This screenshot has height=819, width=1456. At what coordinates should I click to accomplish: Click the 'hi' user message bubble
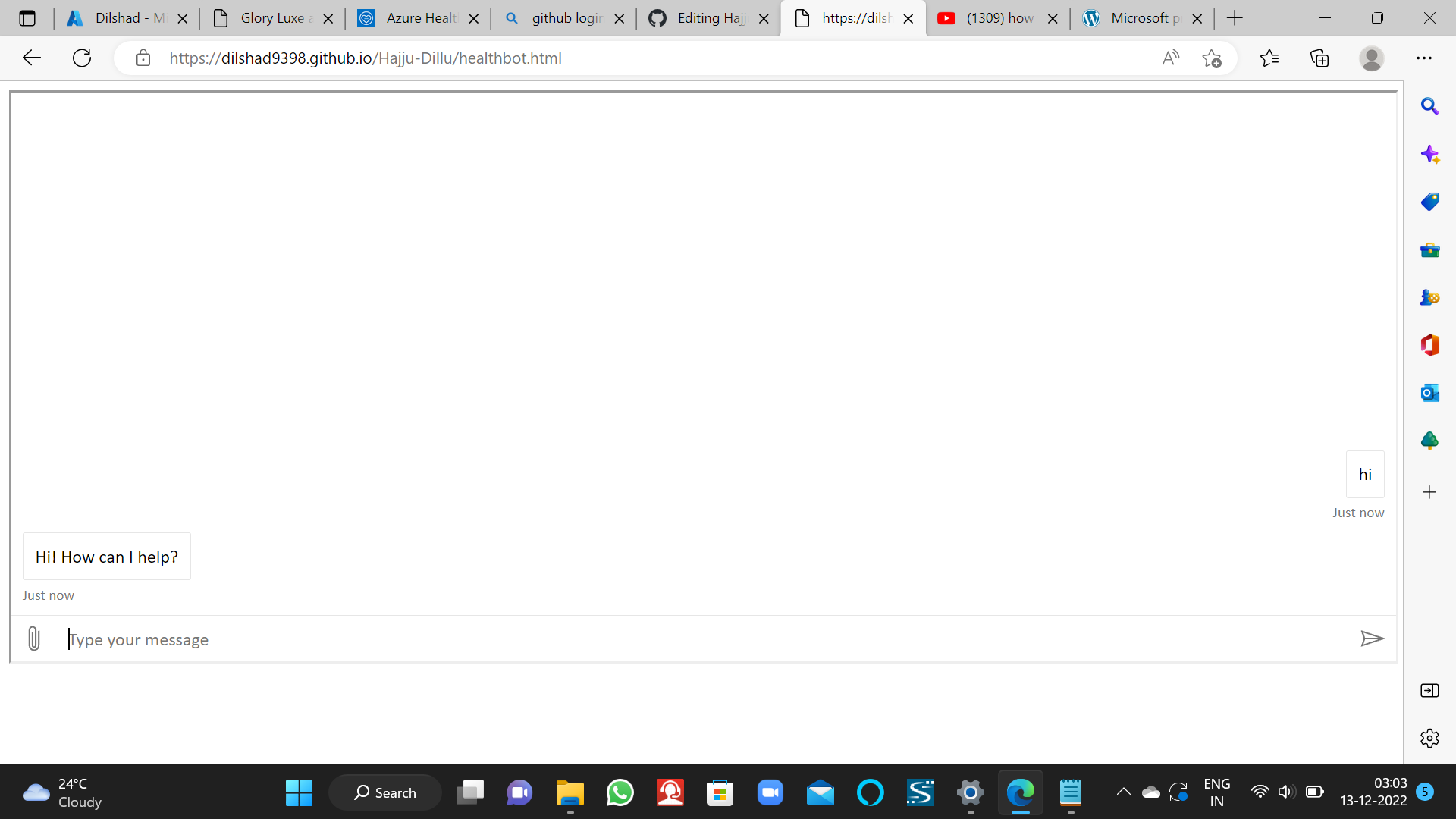tap(1365, 475)
